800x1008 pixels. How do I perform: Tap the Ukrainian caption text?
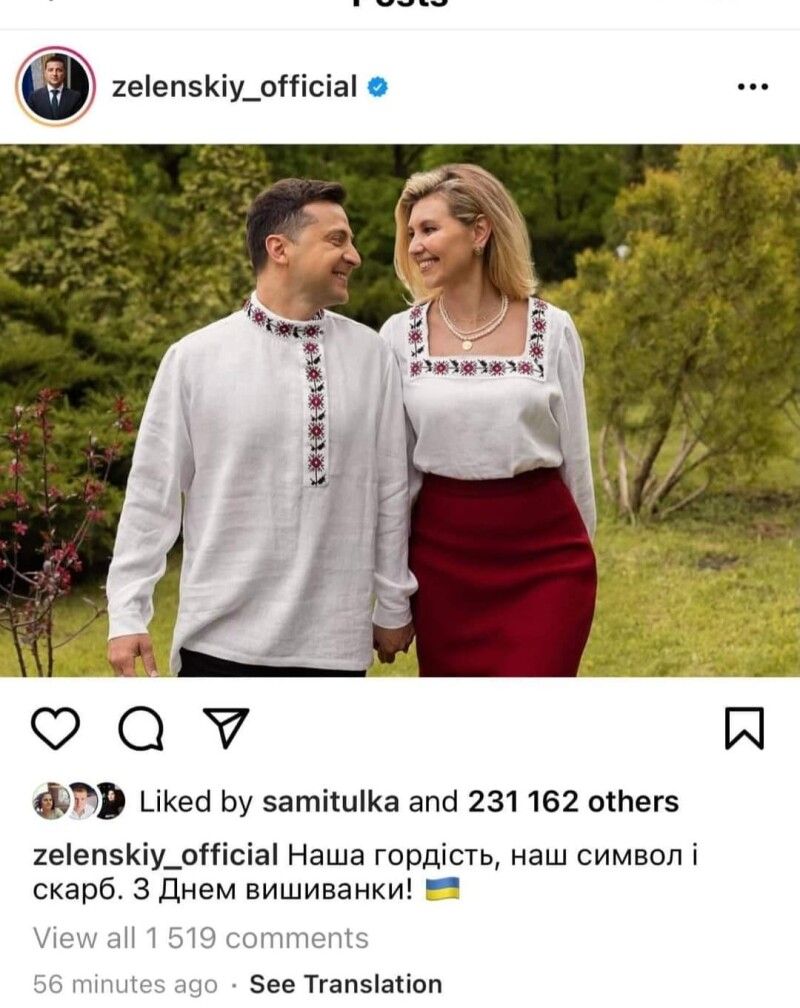click(x=365, y=872)
